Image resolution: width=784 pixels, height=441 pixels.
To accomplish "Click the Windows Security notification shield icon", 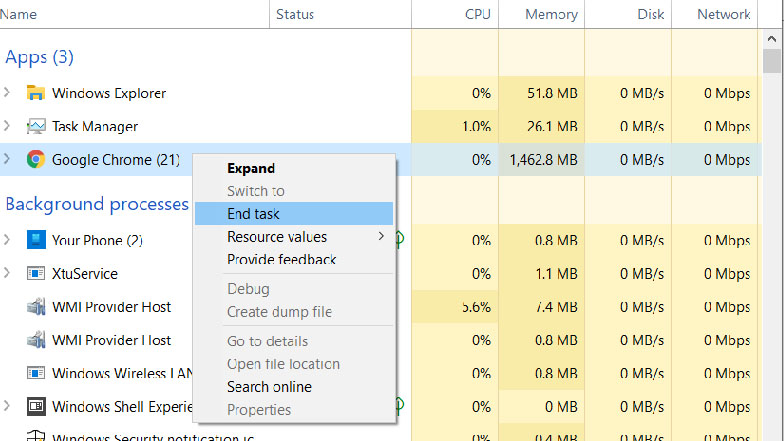I will click(x=36, y=436).
